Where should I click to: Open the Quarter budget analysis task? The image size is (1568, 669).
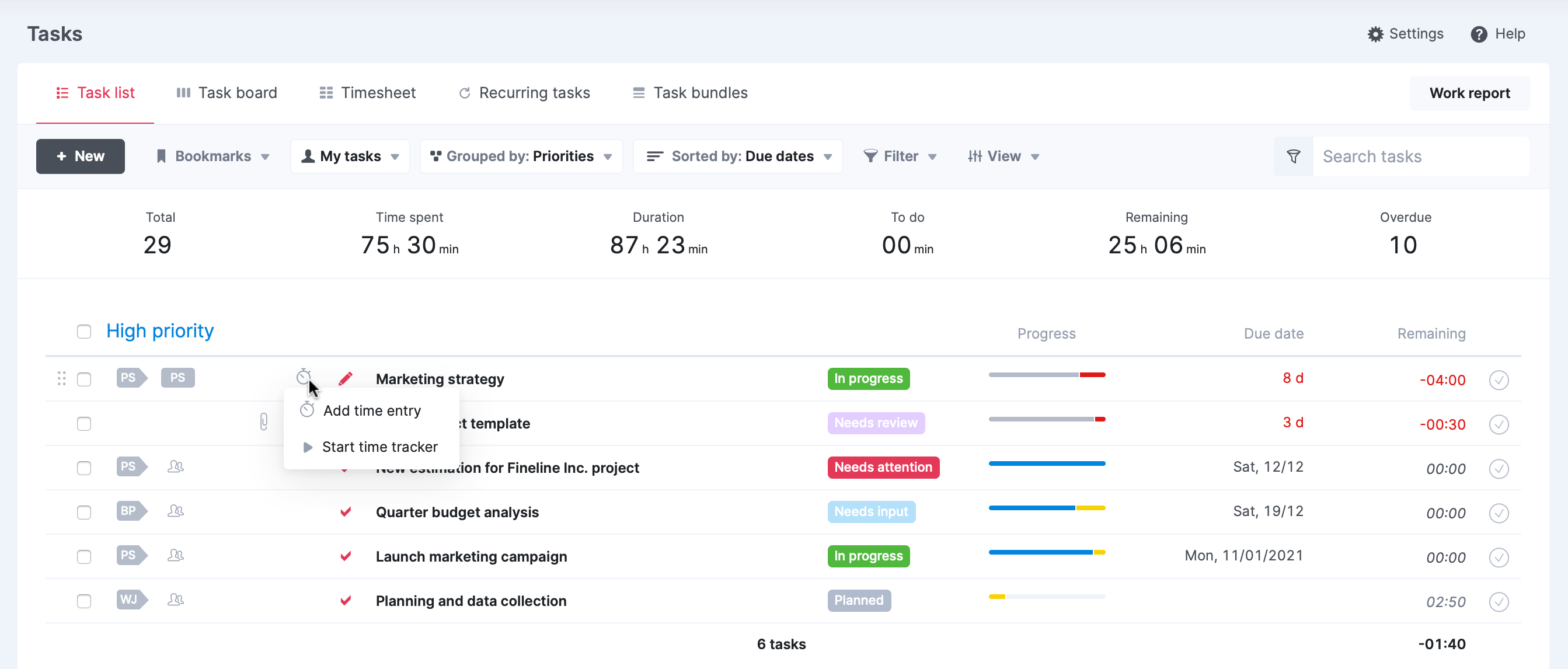tap(457, 513)
